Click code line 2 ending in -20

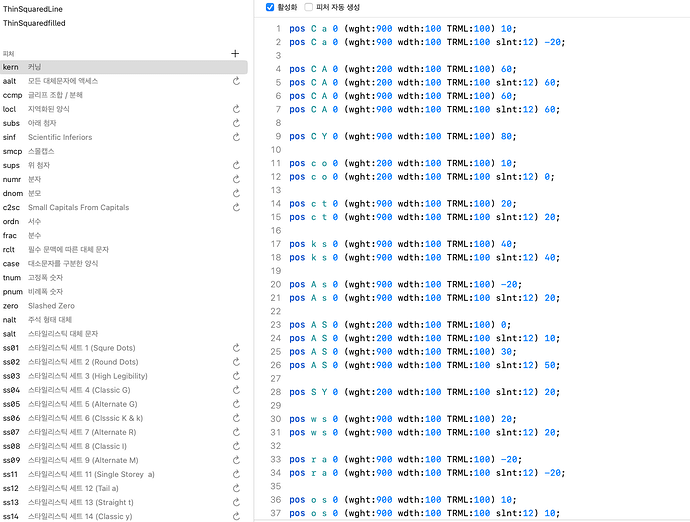tap(427, 42)
